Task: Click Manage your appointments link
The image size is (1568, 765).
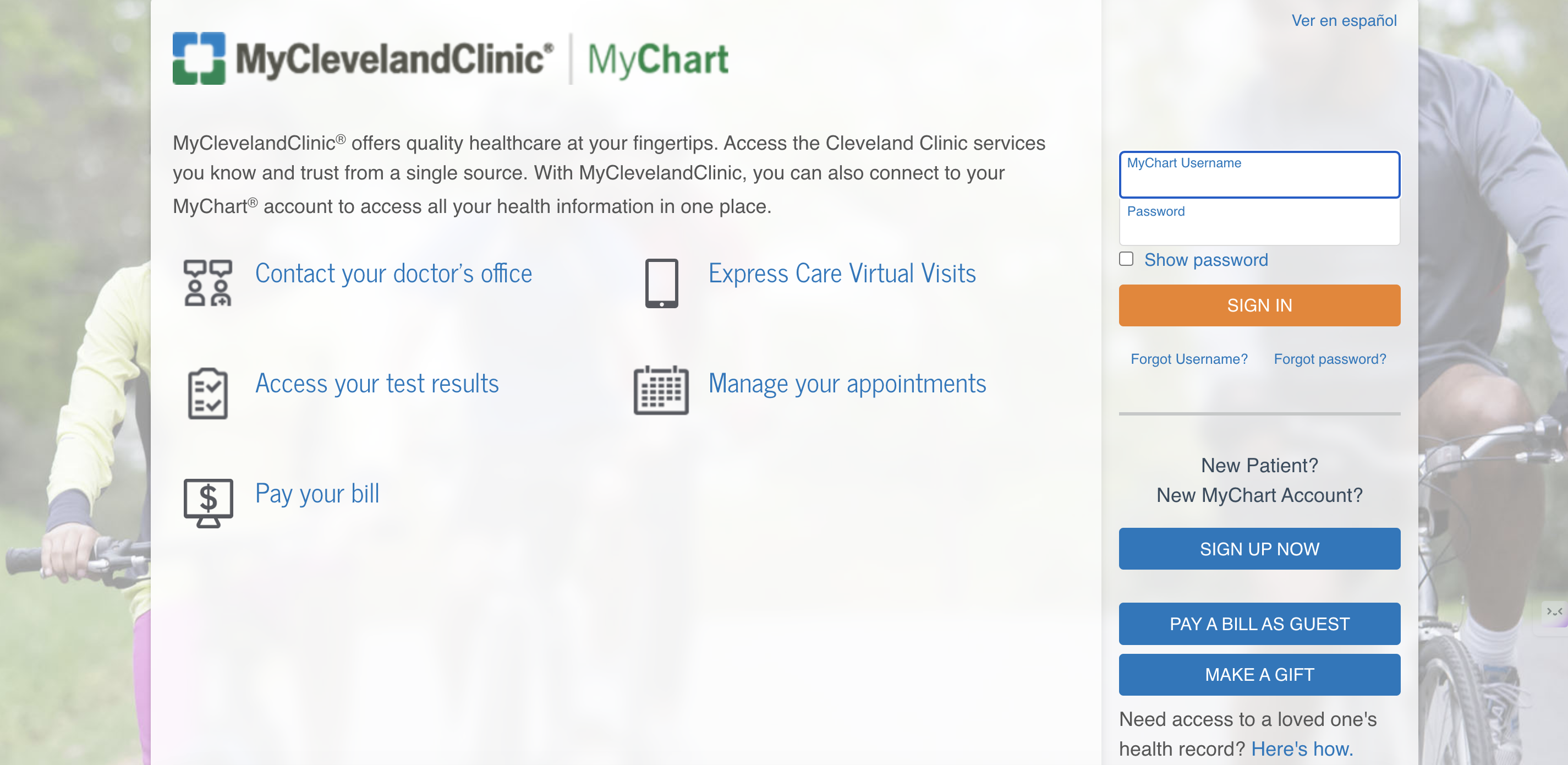Action: (x=846, y=383)
